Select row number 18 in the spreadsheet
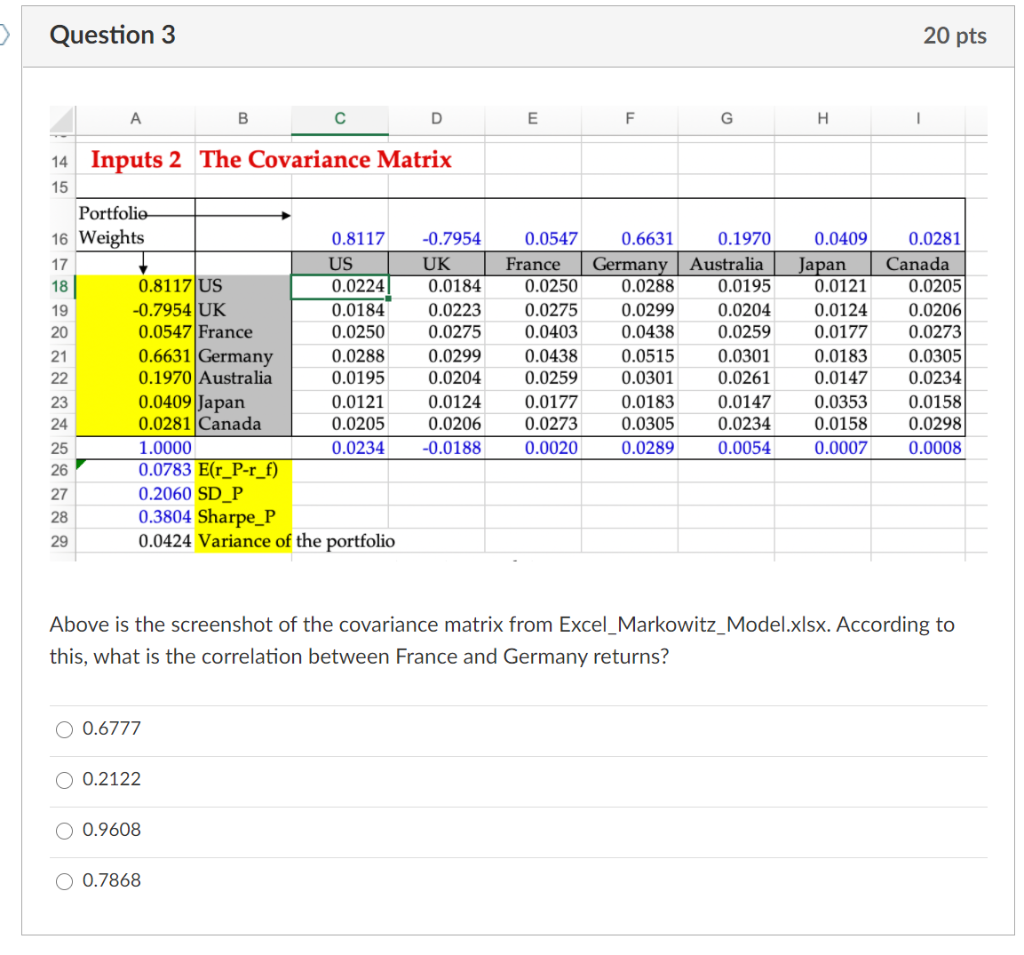 tap(60, 285)
